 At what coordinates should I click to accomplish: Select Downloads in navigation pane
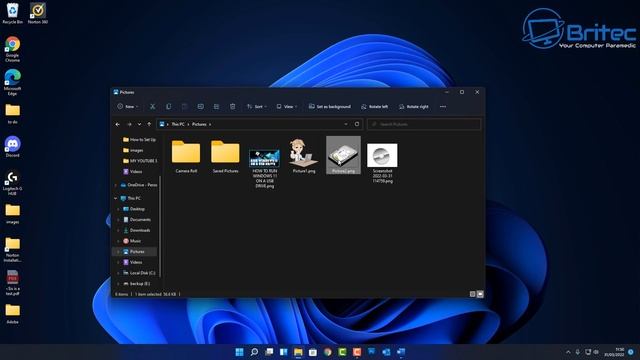click(x=136, y=230)
